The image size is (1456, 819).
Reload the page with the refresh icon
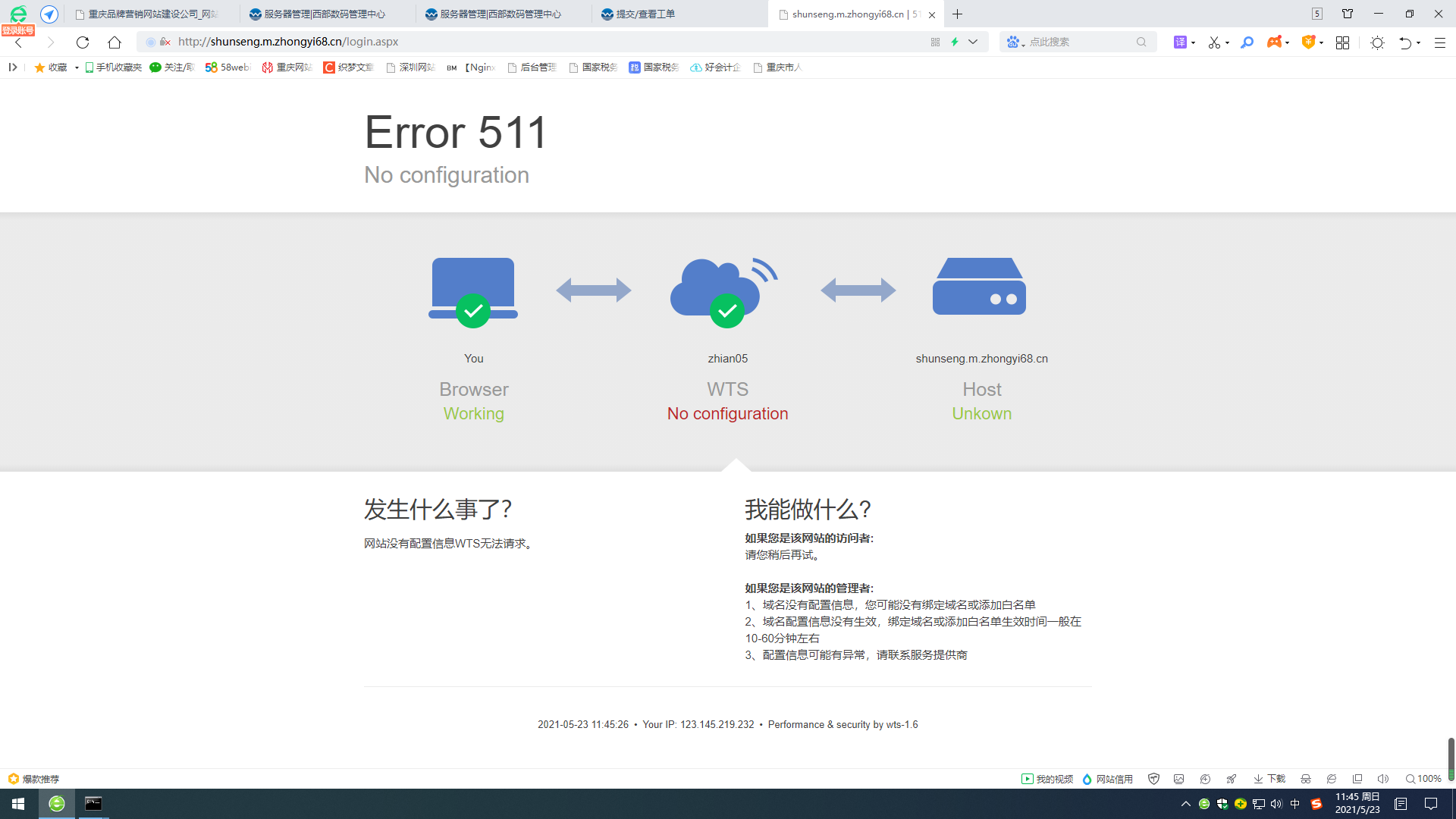tap(83, 42)
